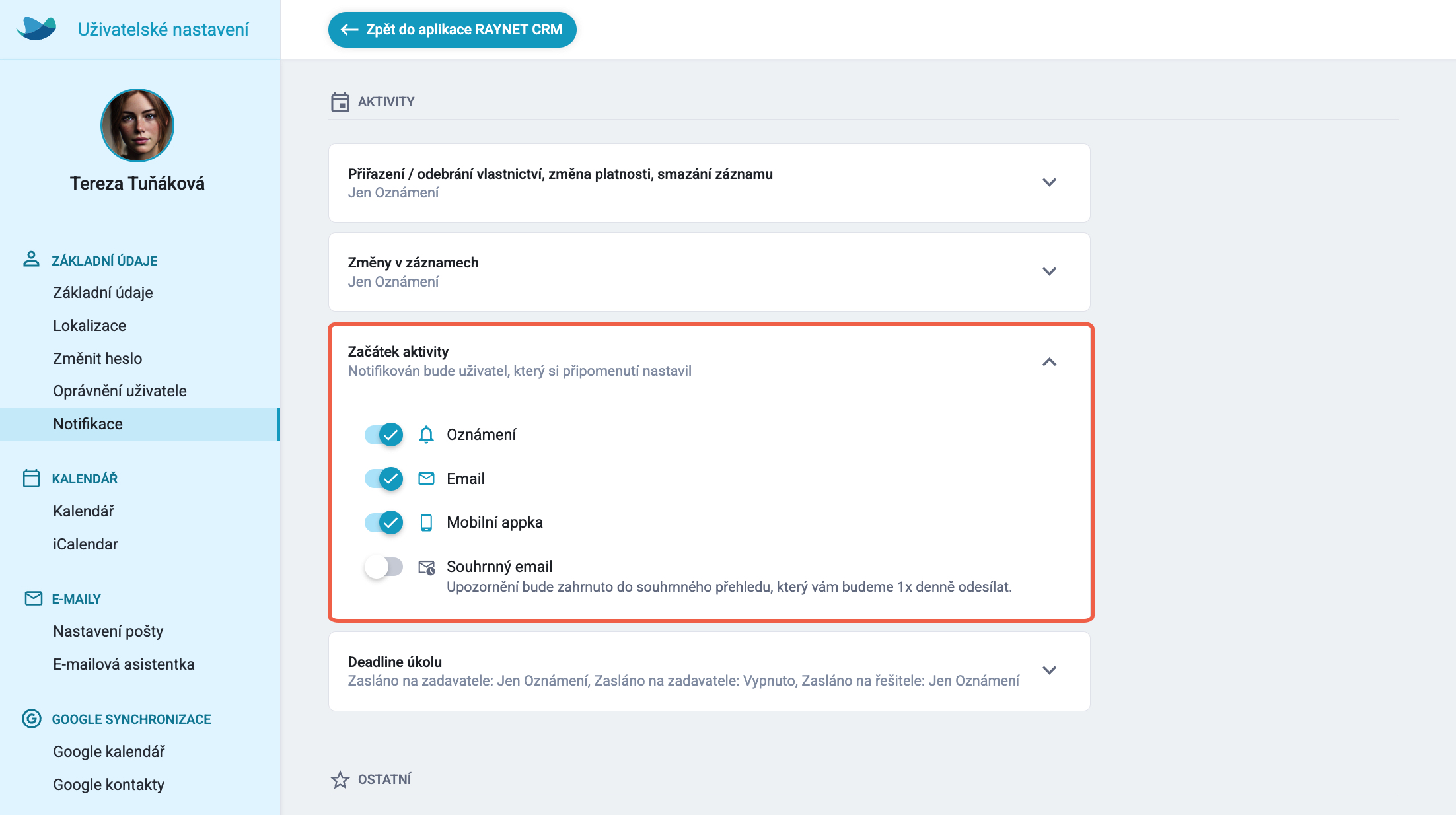Enable the Souhrnný email toggle

384,567
